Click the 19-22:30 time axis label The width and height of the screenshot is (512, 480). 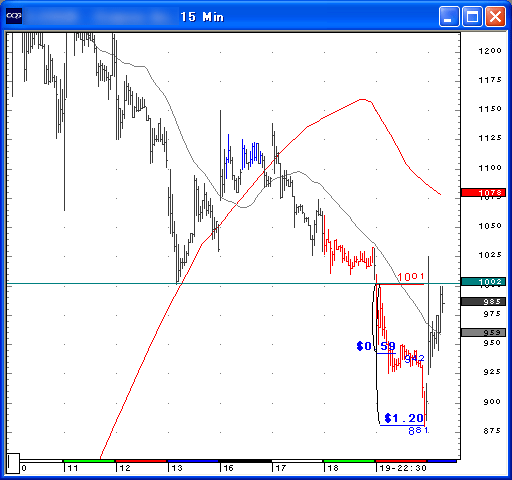coord(403,468)
